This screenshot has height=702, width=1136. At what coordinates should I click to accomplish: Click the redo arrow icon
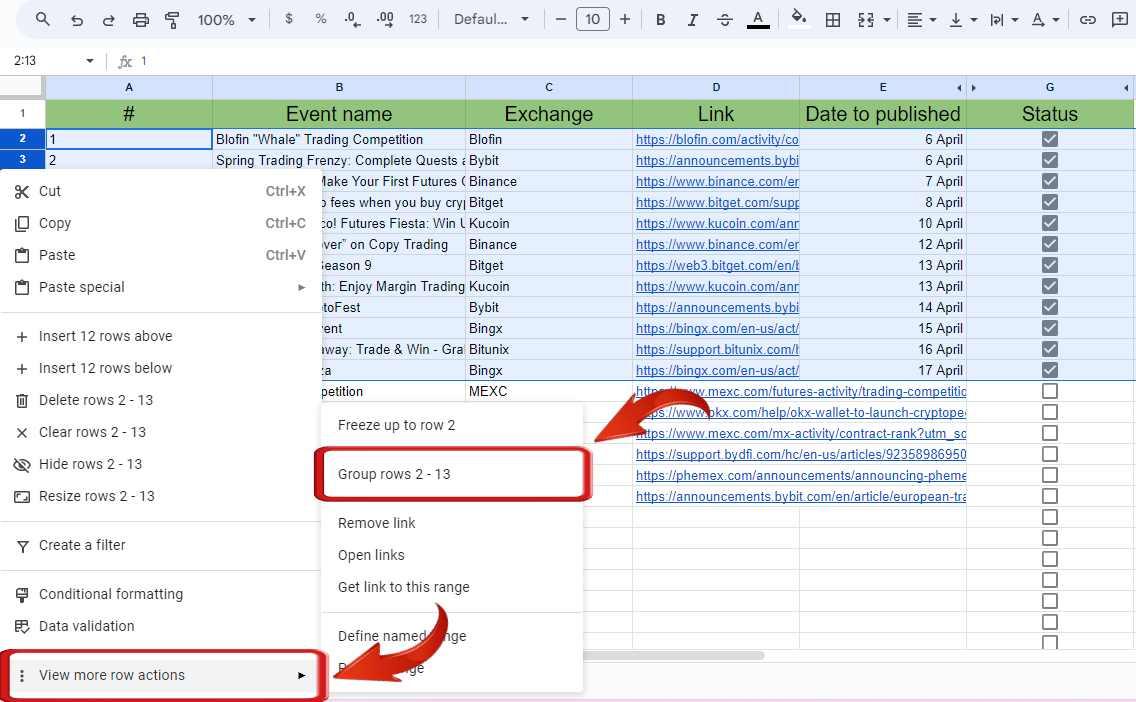pyautogui.click(x=109, y=20)
